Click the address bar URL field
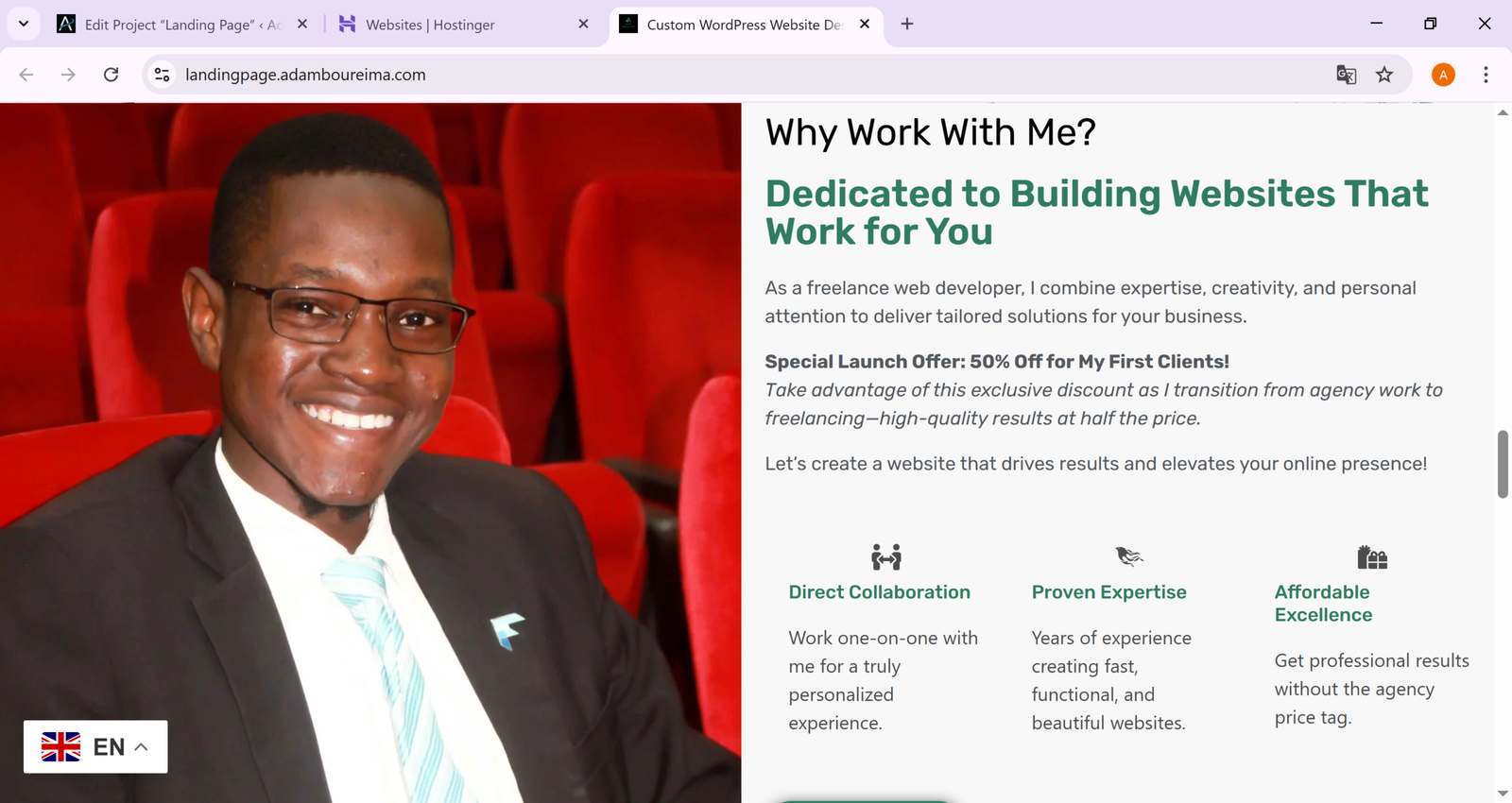 coord(661,75)
